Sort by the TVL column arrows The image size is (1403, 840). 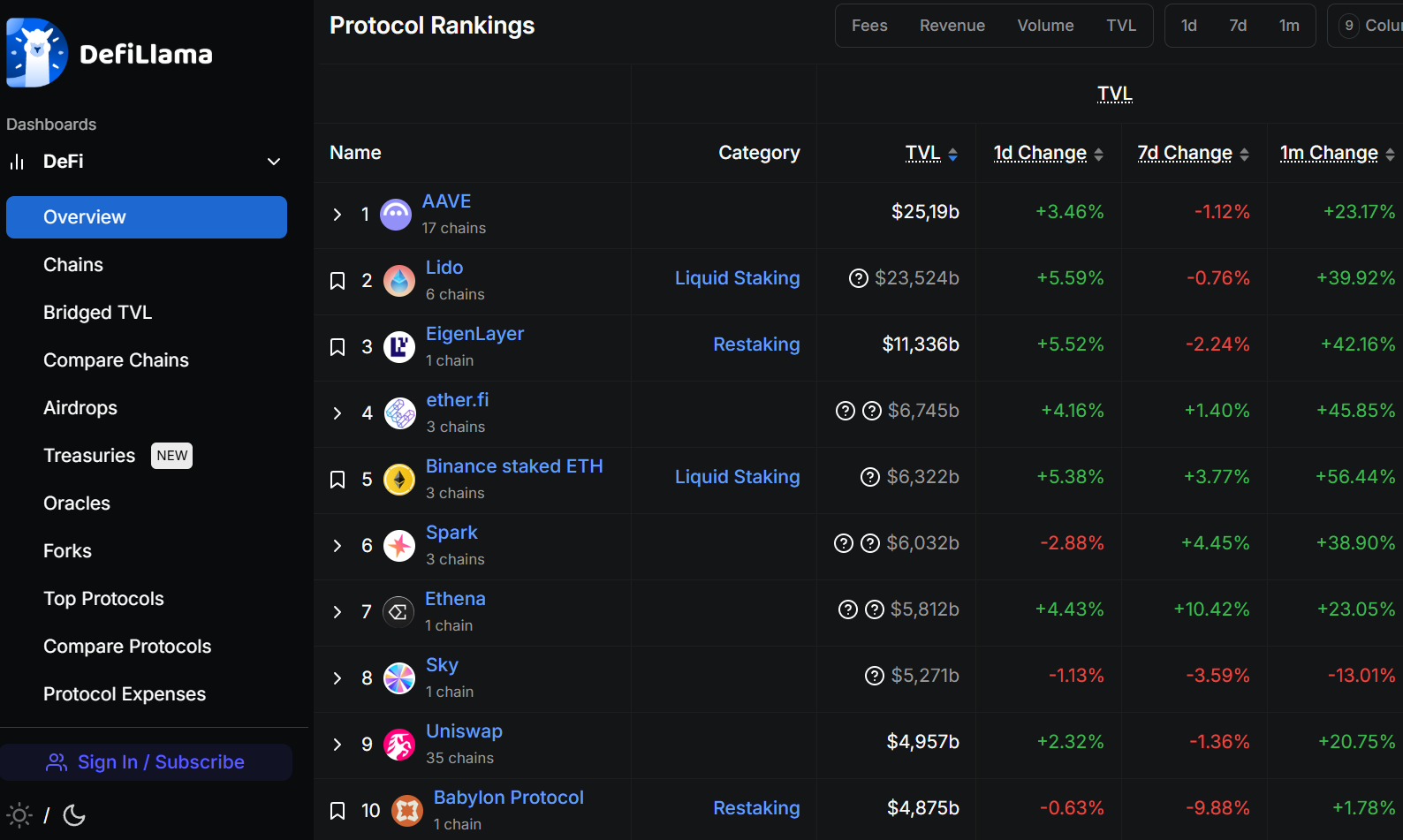click(x=952, y=155)
